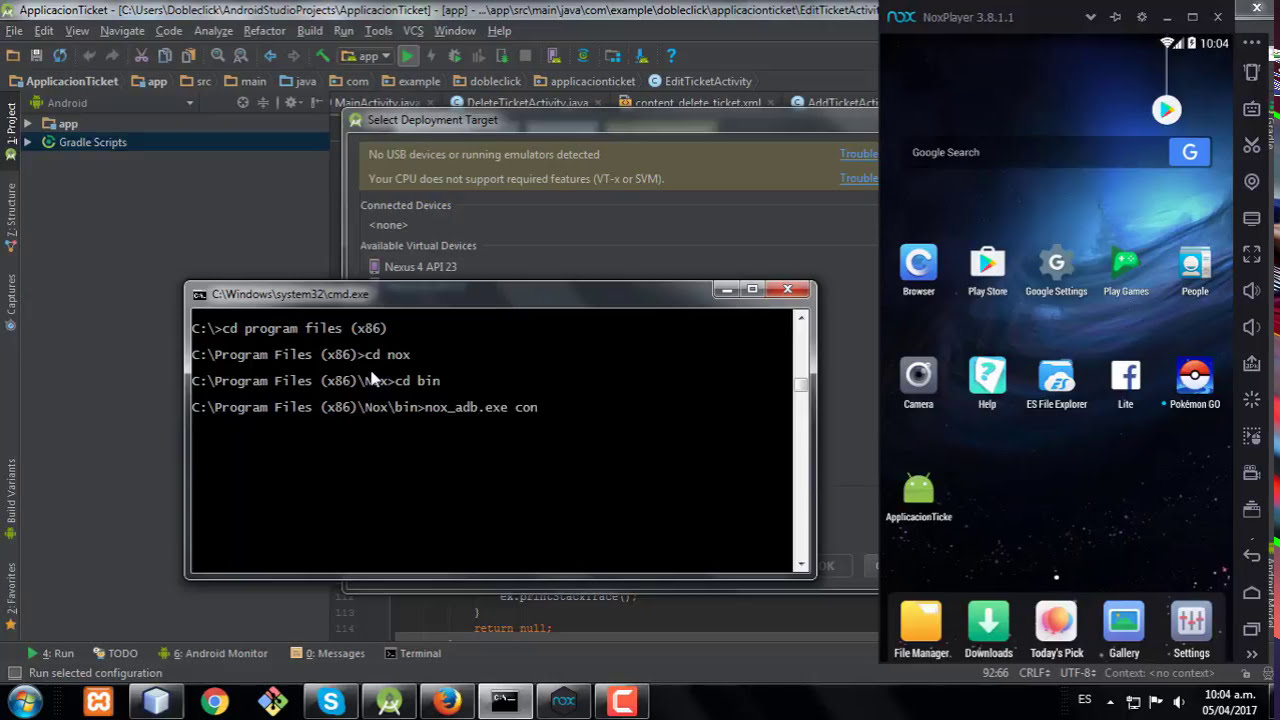
Task: Open the app run configuration dropdown
Action: pos(368,56)
